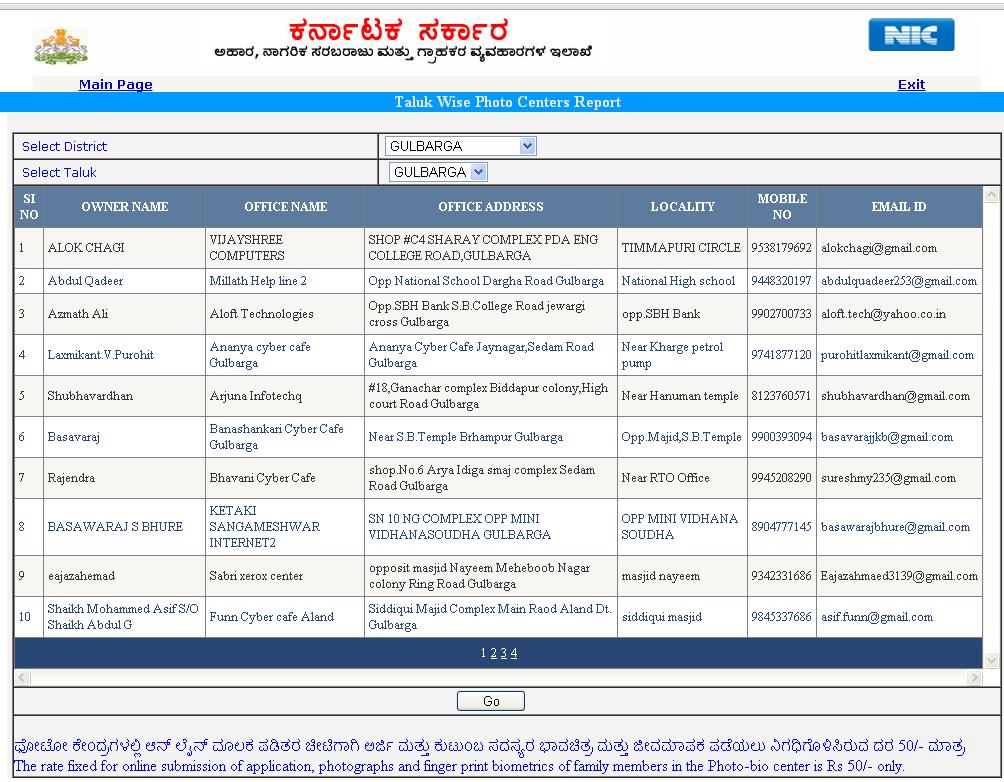Image resolution: width=1004 pixels, height=782 pixels.
Task: Open the Select Taluk dropdown showing GULBARGA
Action: 438,172
